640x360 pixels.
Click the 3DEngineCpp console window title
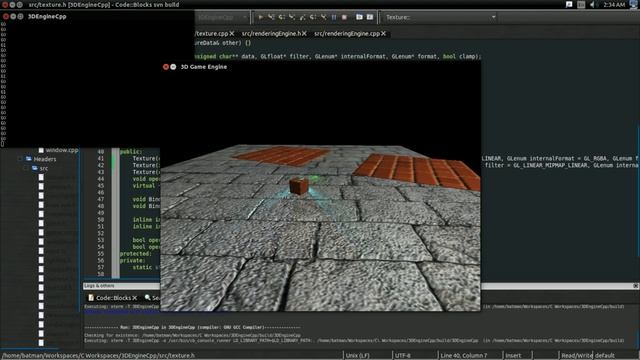(x=47, y=16)
